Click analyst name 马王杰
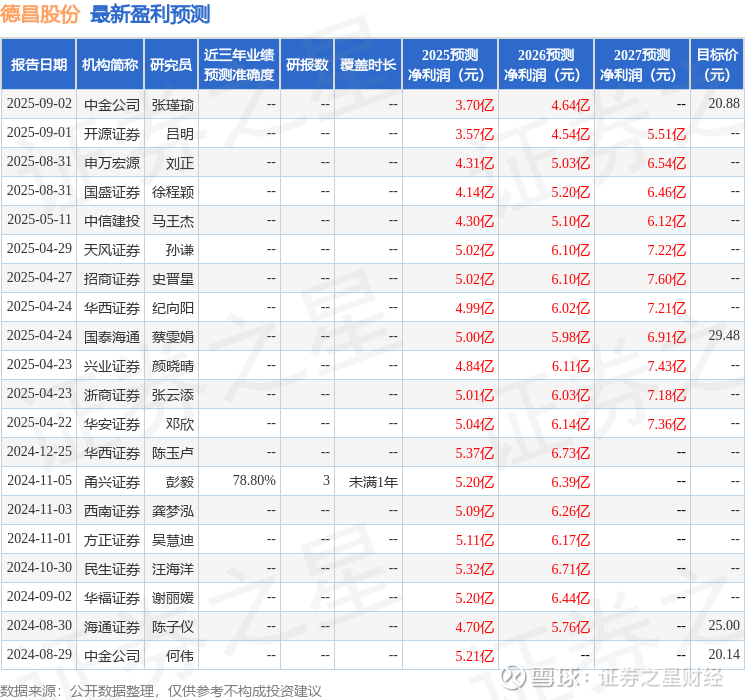The height and width of the screenshot is (700, 745). pyautogui.click(x=173, y=221)
